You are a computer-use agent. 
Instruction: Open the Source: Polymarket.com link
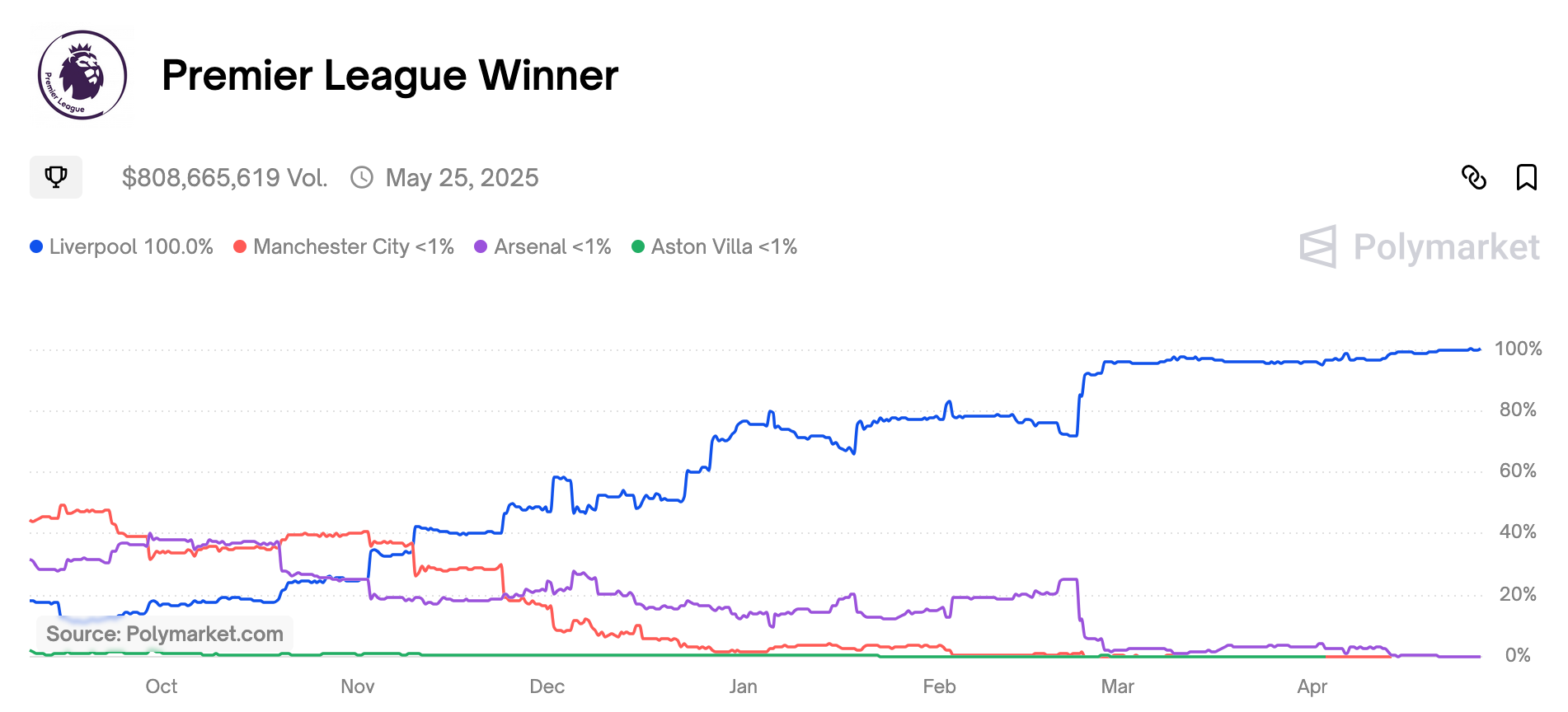coord(165,634)
